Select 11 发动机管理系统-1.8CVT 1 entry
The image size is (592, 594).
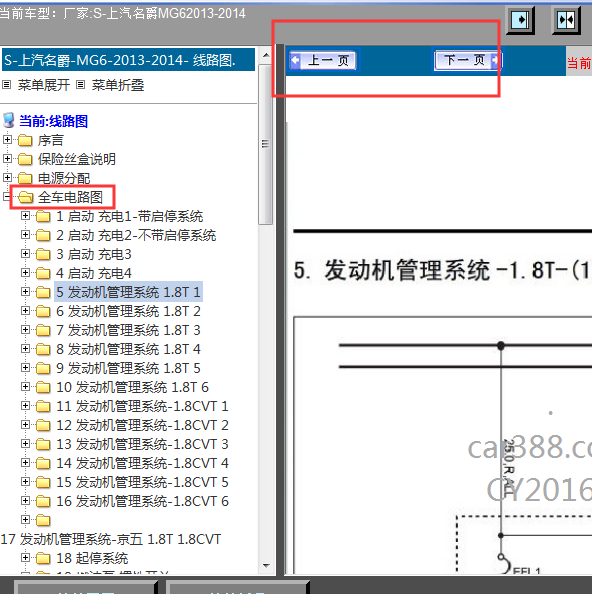pyautogui.click(x=142, y=406)
